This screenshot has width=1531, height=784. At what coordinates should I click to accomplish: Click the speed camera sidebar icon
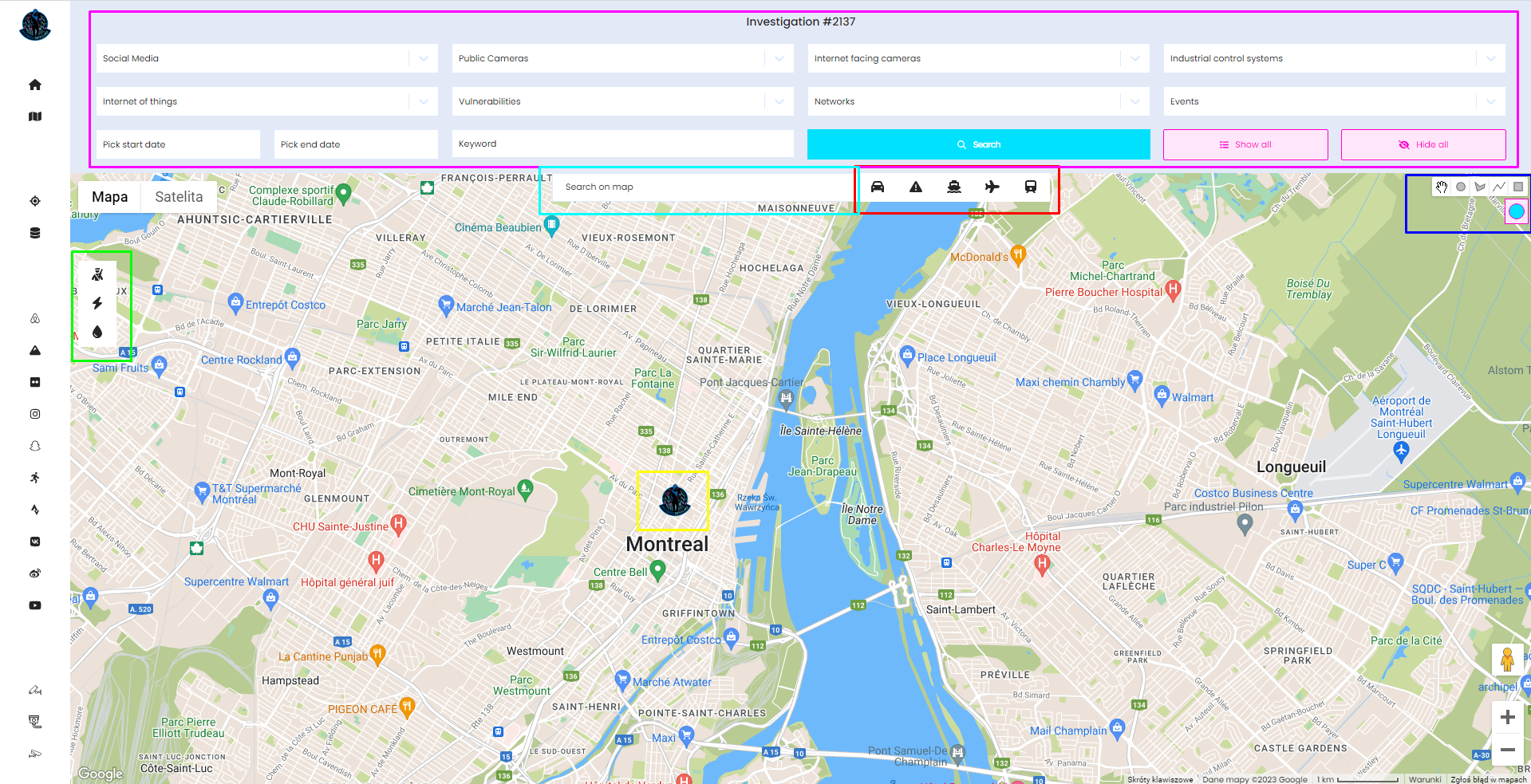[x=35, y=722]
